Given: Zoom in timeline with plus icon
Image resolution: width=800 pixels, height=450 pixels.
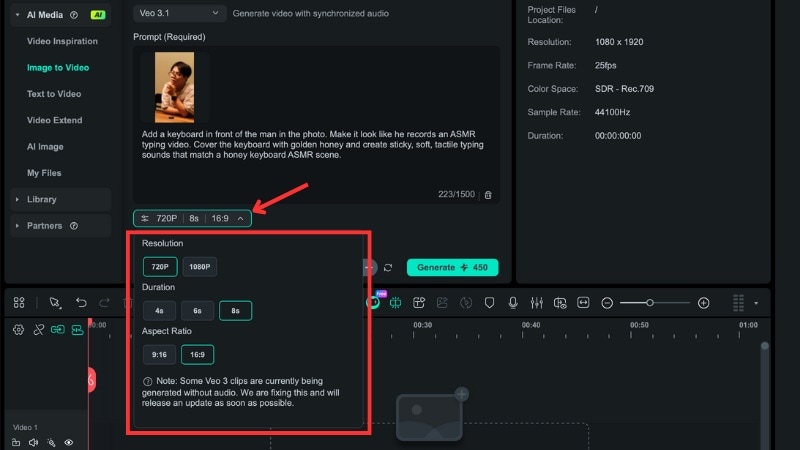Looking at the screenshot, I should click(x=704, y=303).
